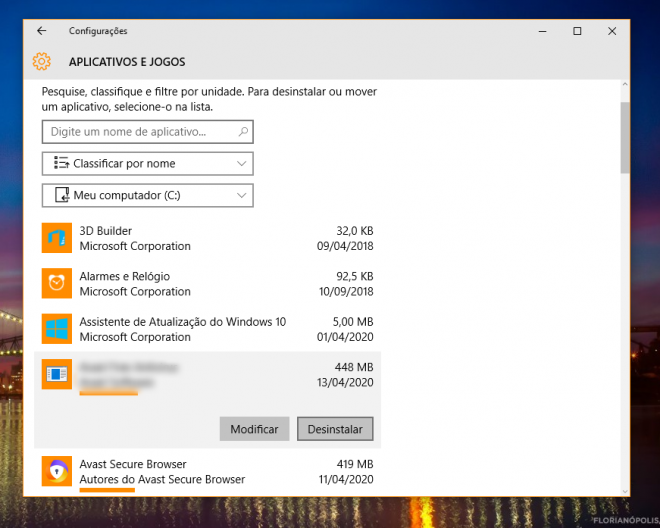
Task: Click the 419 MB size value
Action: (x=355, y=464)
